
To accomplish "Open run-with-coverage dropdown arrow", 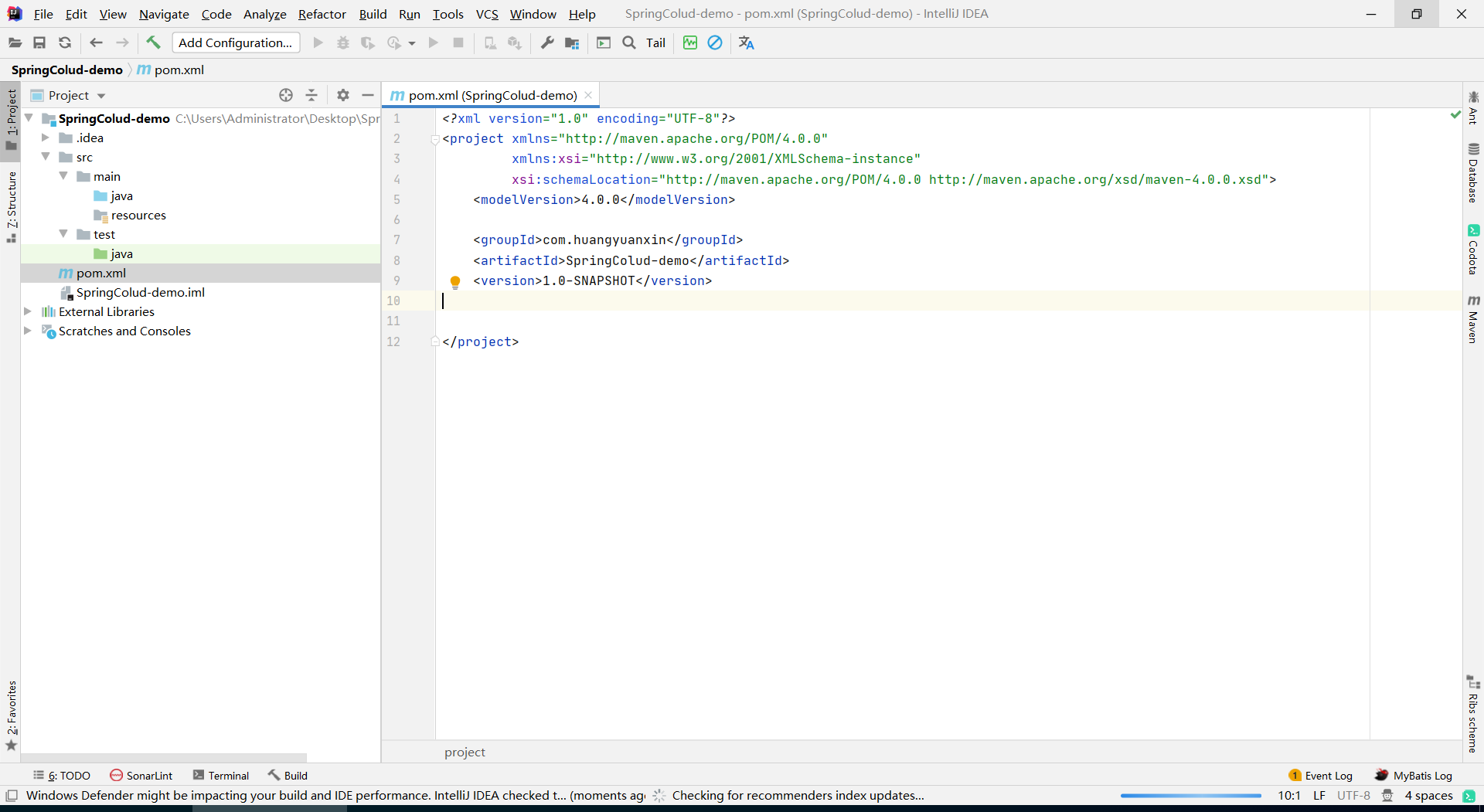I will (412, 43).
